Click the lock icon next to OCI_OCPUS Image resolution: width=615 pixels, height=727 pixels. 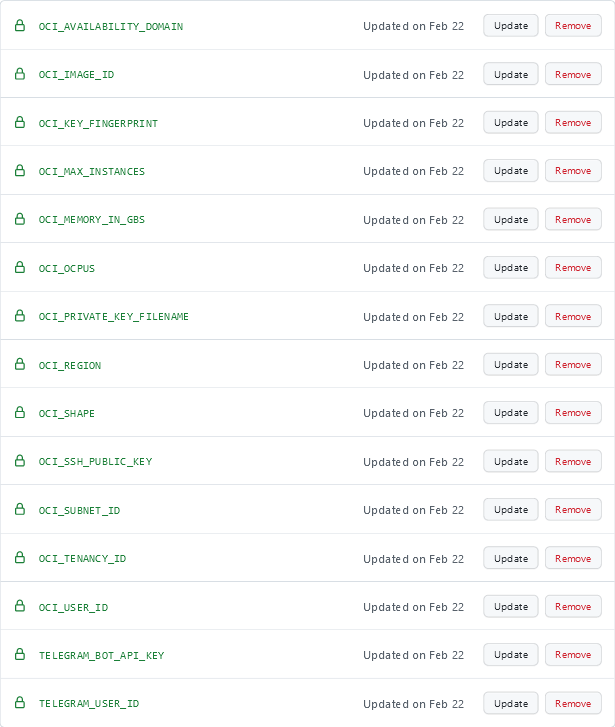click(x=20, y=268)
